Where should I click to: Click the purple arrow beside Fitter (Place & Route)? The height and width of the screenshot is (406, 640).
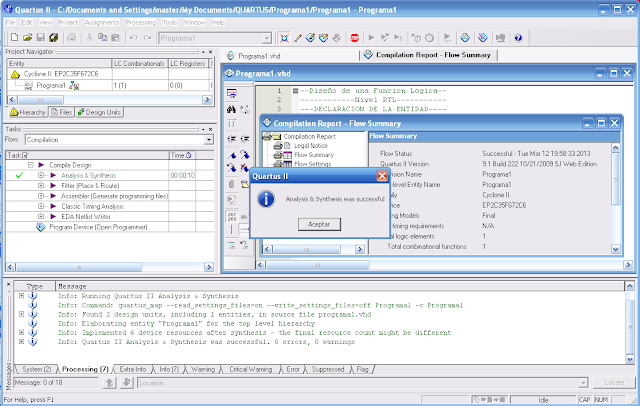coord(53,186)
